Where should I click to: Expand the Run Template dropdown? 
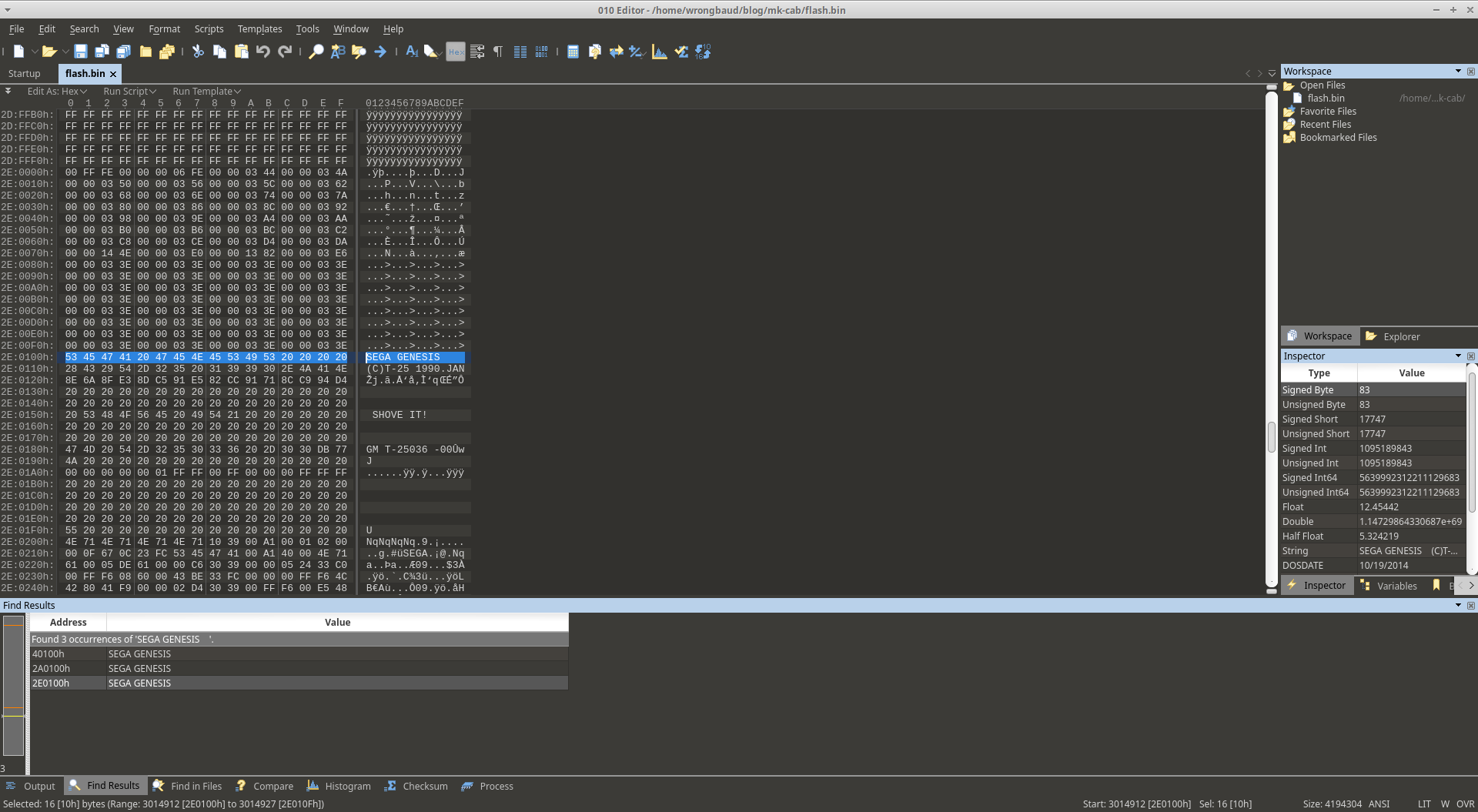coord(206,91)
